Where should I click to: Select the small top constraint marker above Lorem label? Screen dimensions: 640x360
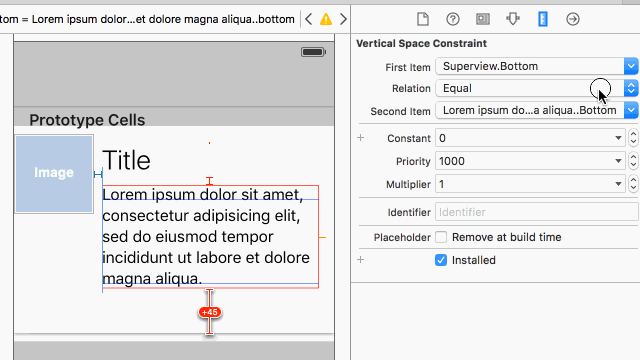pos(209,181)
